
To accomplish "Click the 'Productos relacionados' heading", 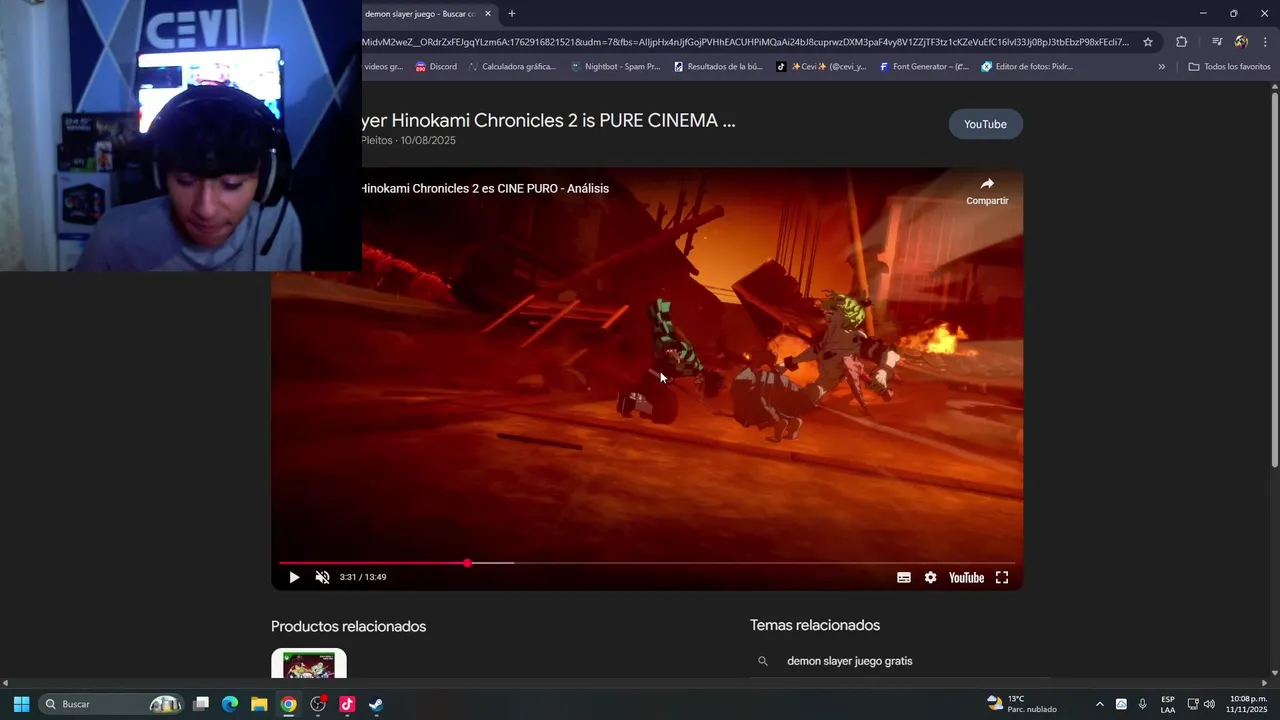I will 348,627.
